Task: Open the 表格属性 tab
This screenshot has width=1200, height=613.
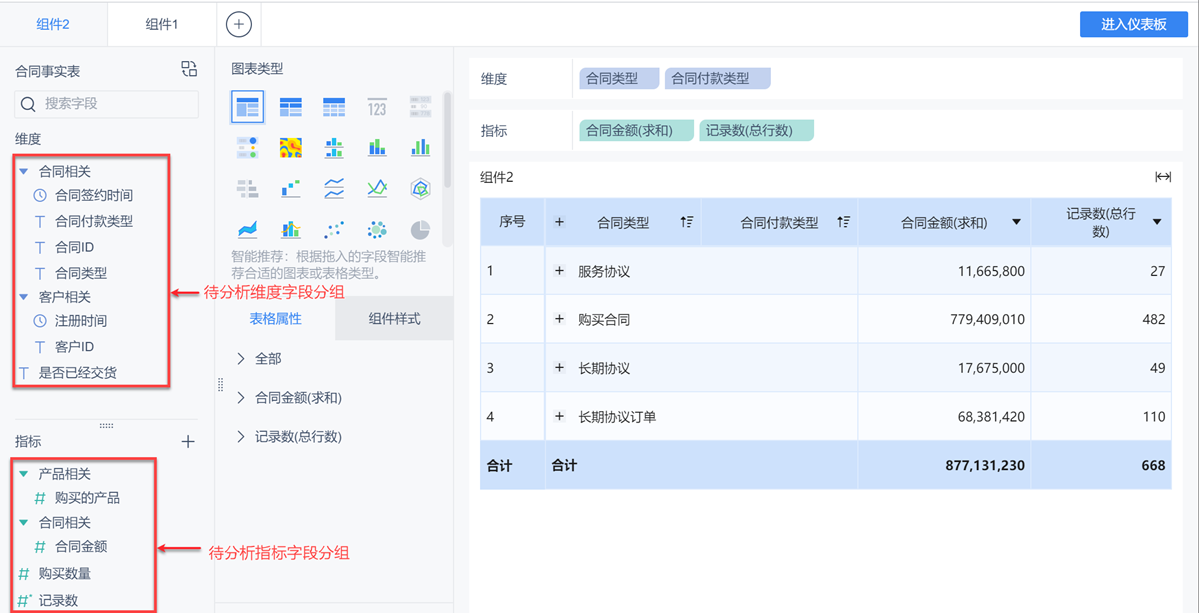Action: pos(275,319)
